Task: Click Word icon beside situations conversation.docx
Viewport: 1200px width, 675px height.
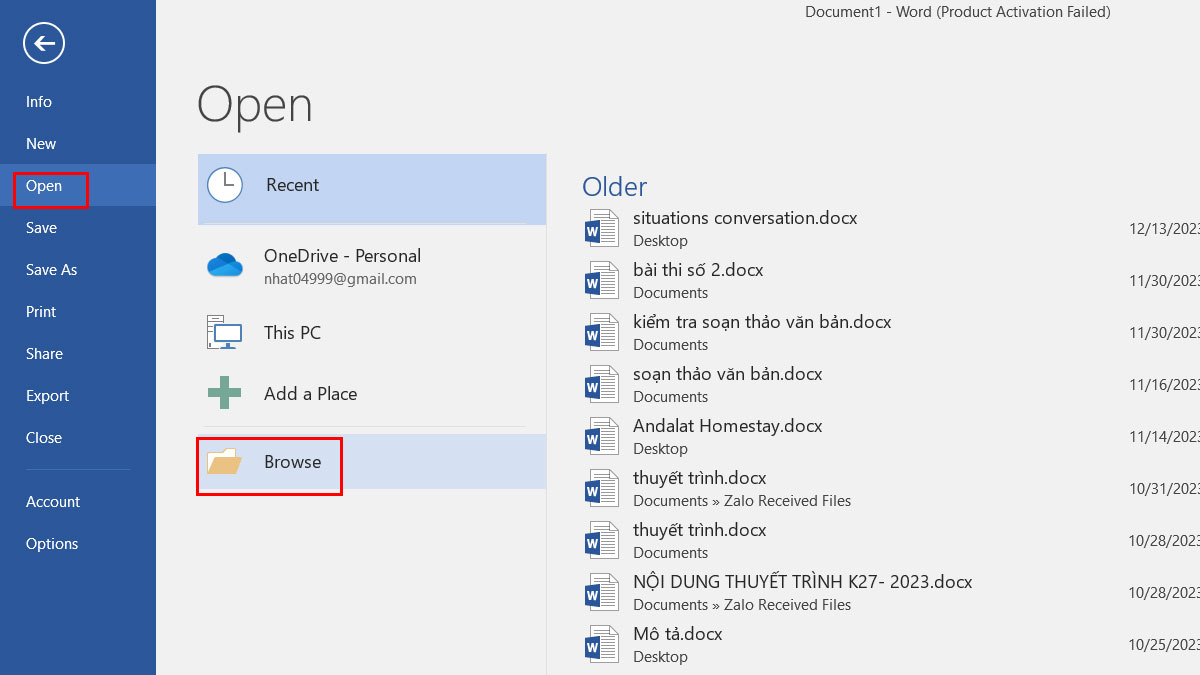Action: tap(602, 228)
